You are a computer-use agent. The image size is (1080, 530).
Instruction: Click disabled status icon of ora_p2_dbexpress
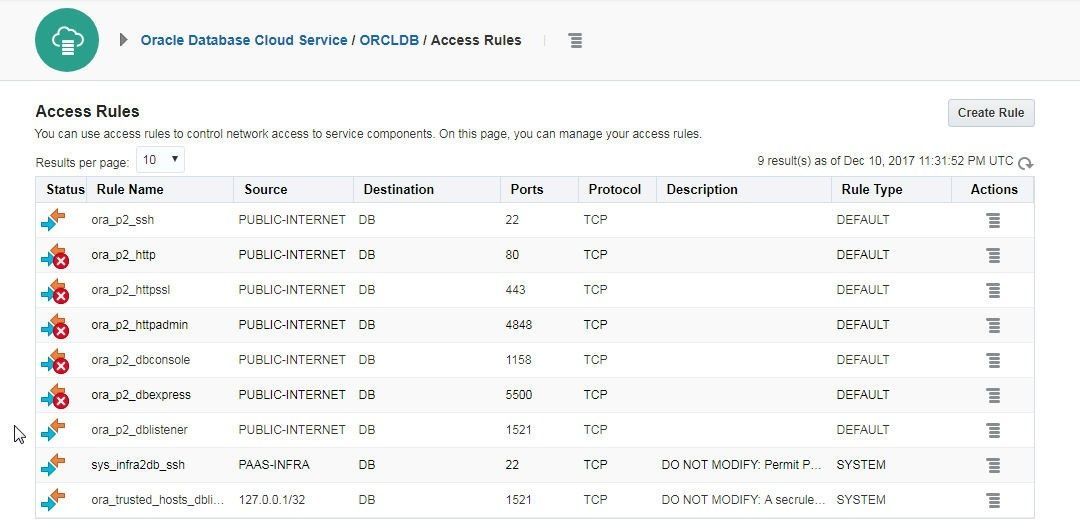pyautogui.click(x=55, y=397)
